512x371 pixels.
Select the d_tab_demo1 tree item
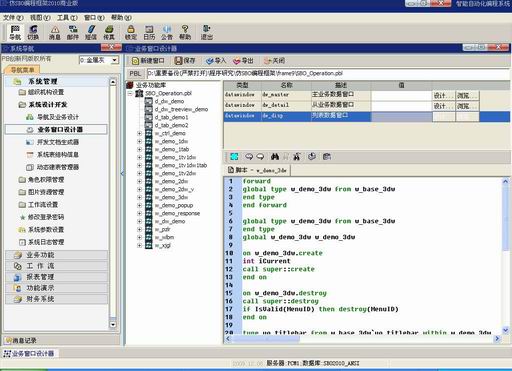coord(171,117)
